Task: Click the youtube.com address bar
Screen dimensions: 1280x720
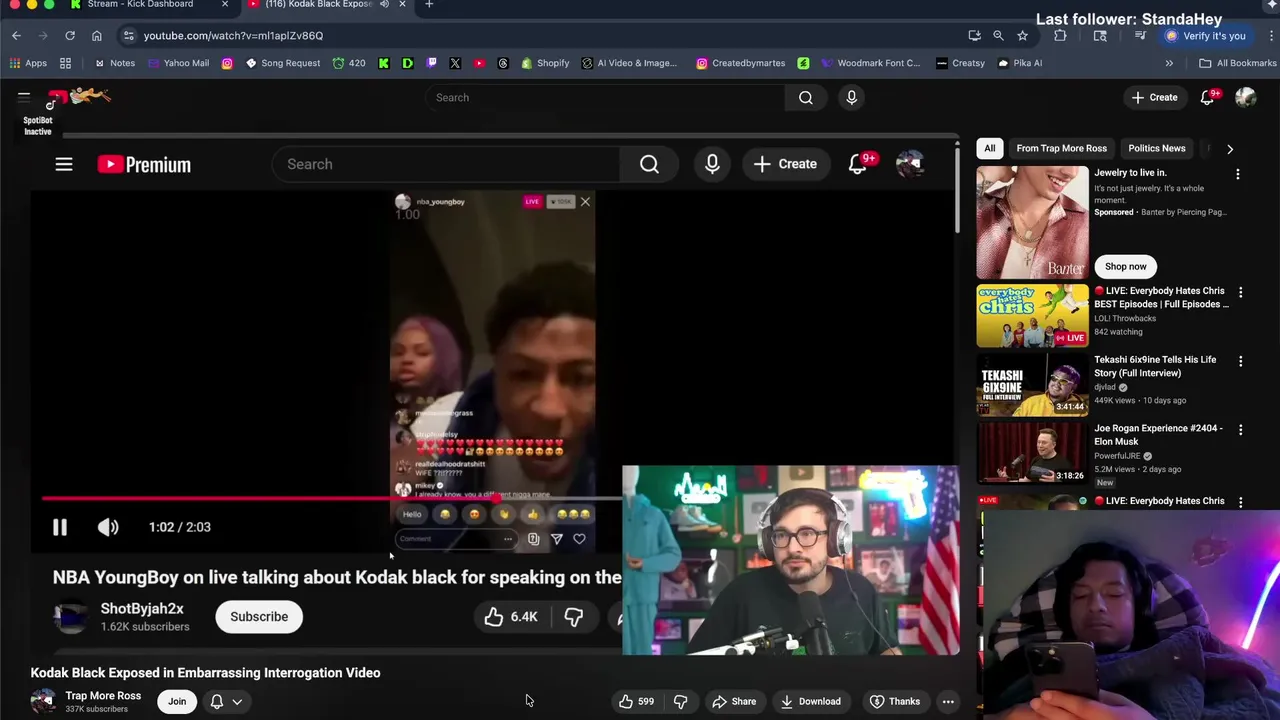Action: [540, 36]
